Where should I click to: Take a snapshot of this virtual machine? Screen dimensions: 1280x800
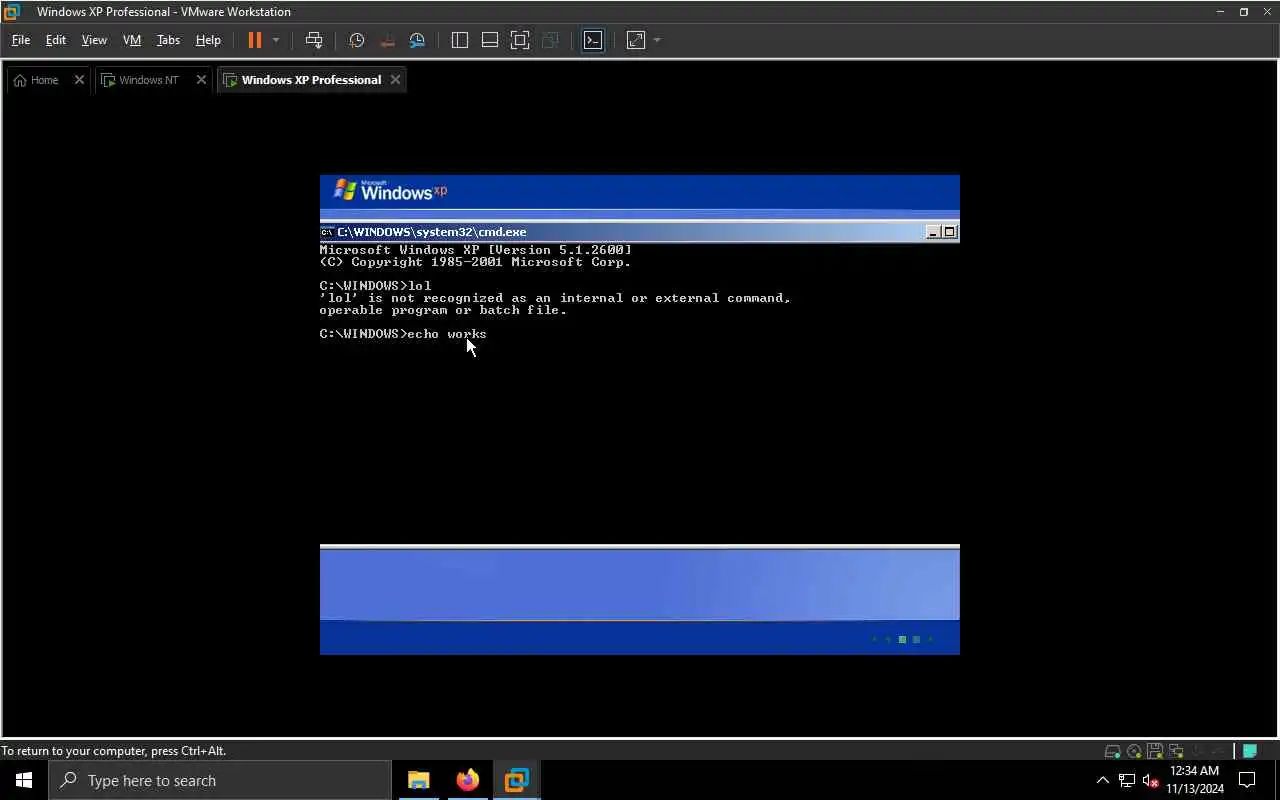(356, 40)
